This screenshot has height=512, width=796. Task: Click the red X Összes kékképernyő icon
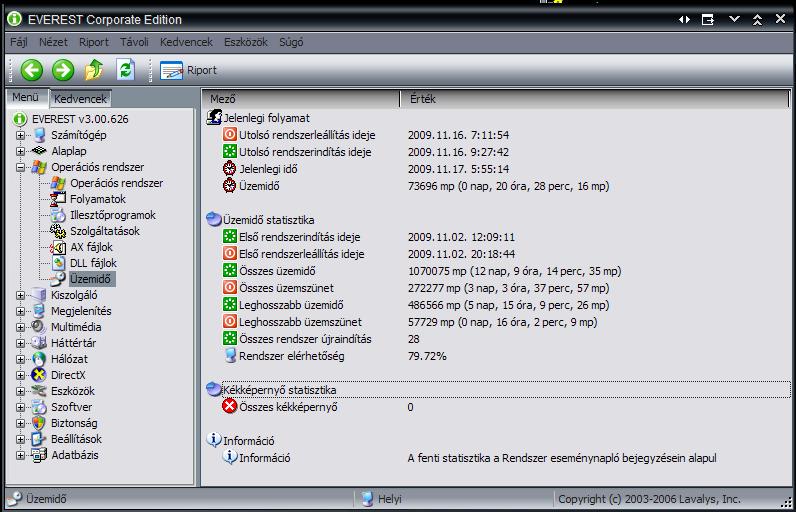coord(230,407)
